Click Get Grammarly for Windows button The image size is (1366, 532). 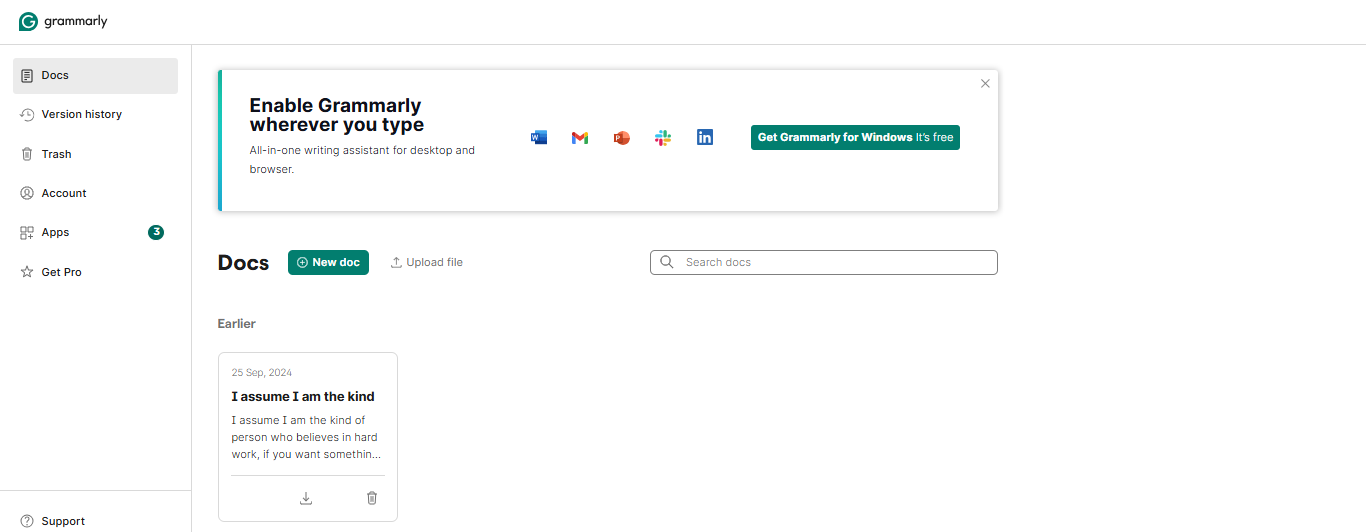pos(855,138)
